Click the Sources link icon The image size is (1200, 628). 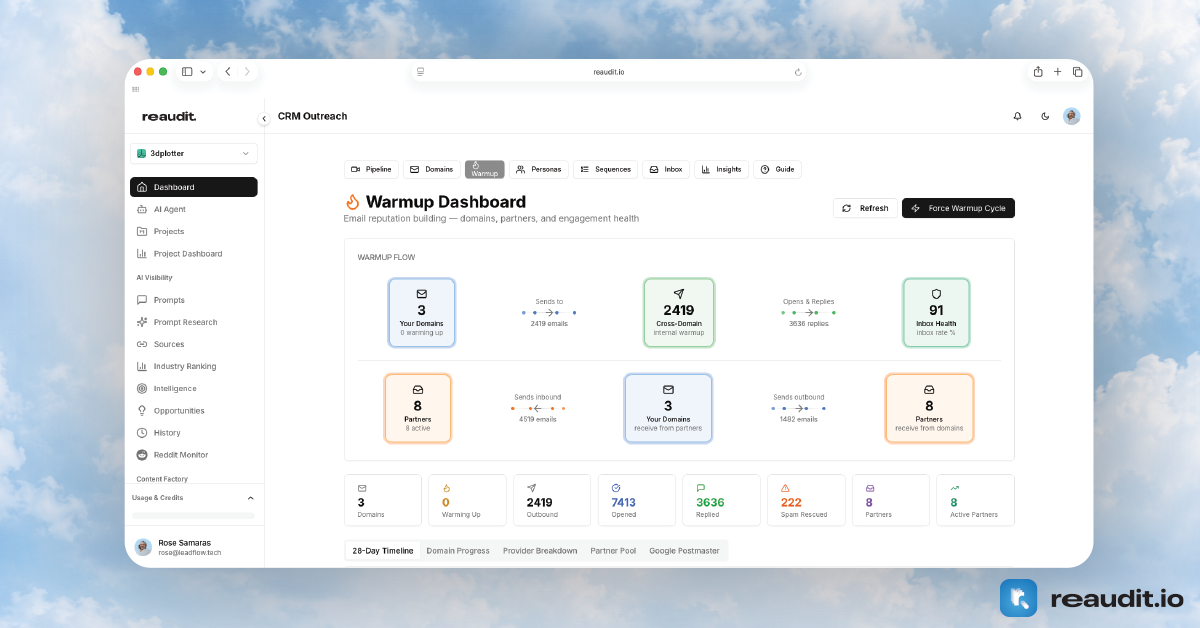point(142,344)
